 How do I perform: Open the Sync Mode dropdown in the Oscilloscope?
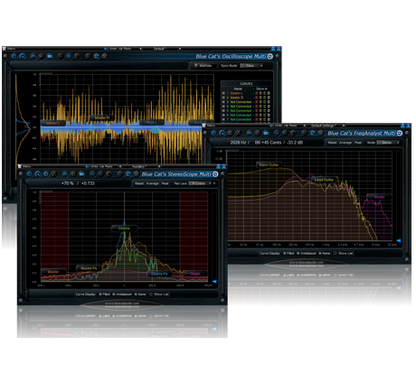click(x=252, y=66)
